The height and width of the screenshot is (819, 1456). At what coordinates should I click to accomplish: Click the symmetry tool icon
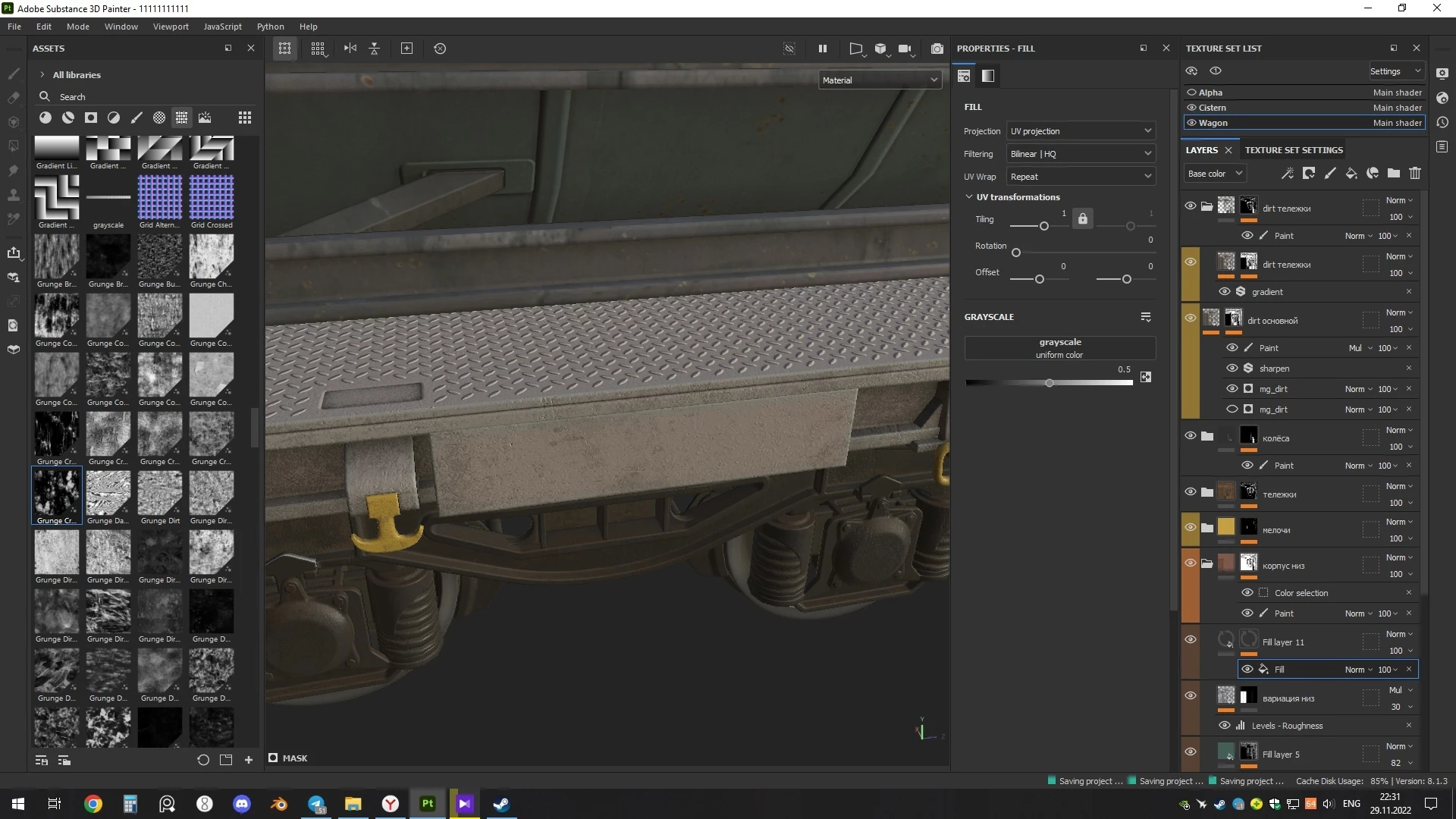pyautogui.click(x=350, y=49)
